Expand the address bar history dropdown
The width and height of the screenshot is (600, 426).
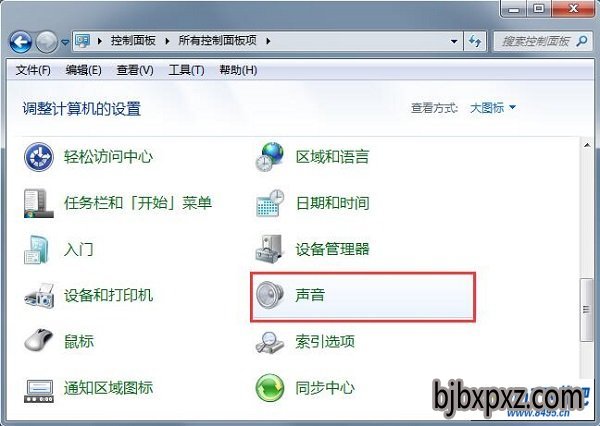tap(454, 41)
